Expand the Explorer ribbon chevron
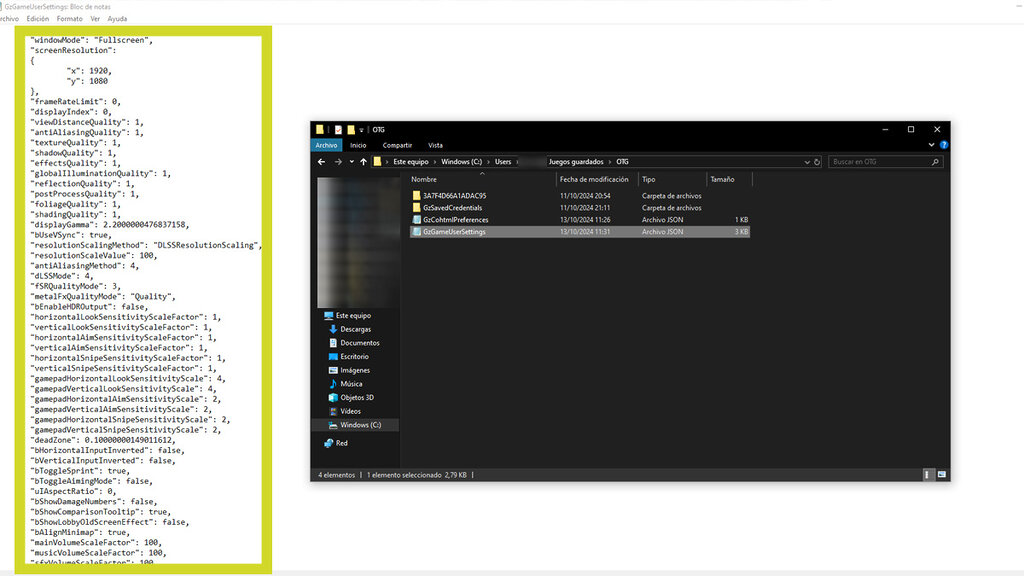This screenshot has width=1024, height=576. (x=930, y=145)
